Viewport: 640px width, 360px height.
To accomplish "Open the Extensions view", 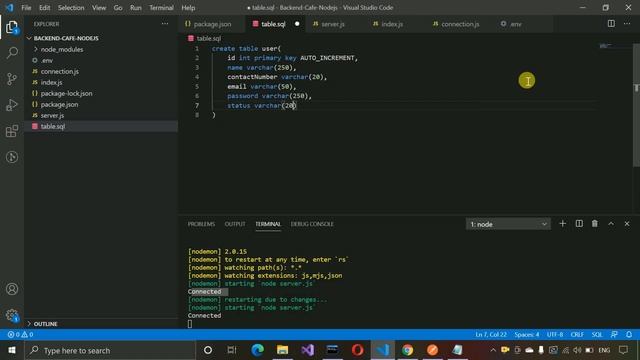I will coord(12,131).
